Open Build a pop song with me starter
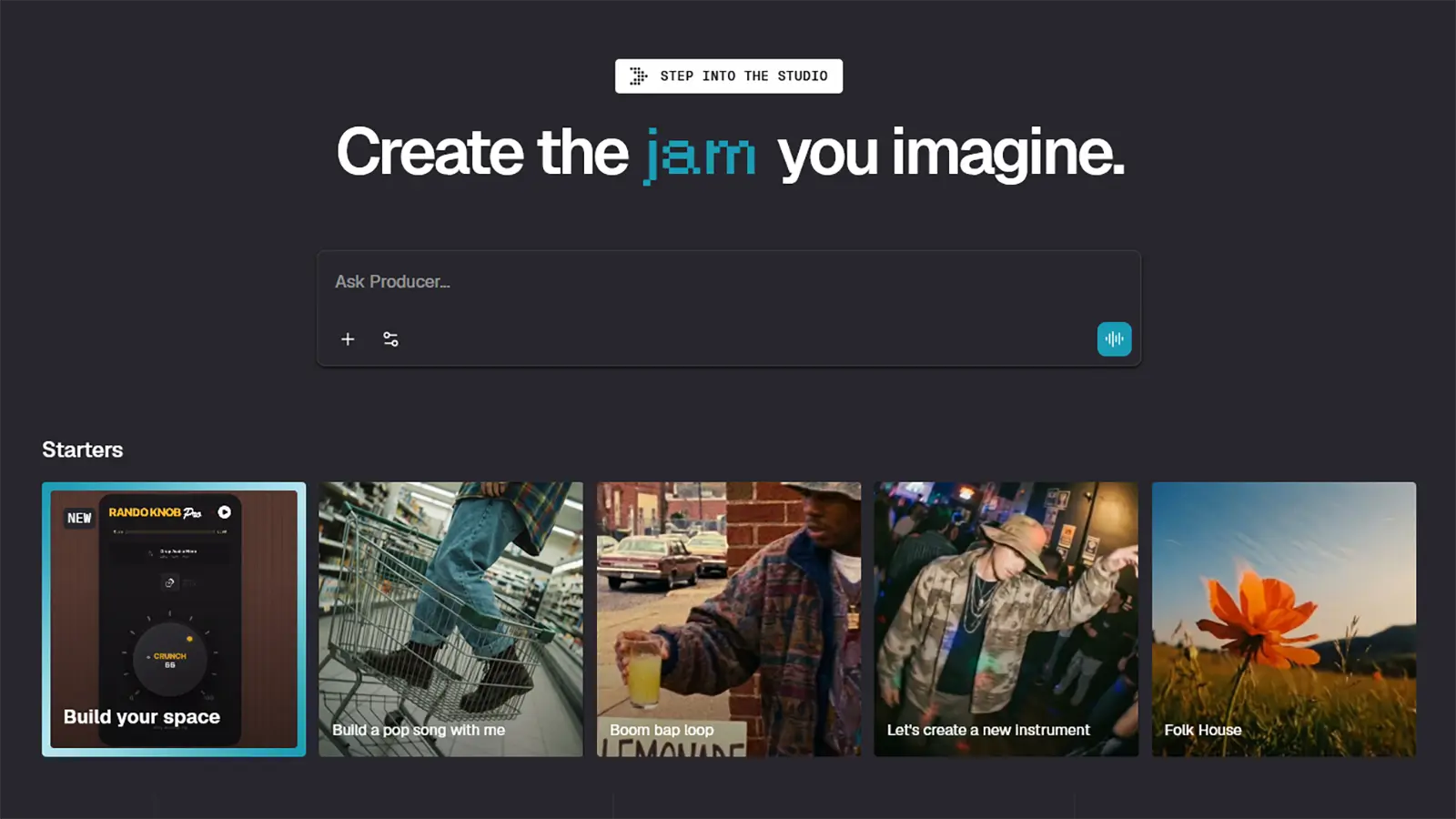 pos(450,619)
